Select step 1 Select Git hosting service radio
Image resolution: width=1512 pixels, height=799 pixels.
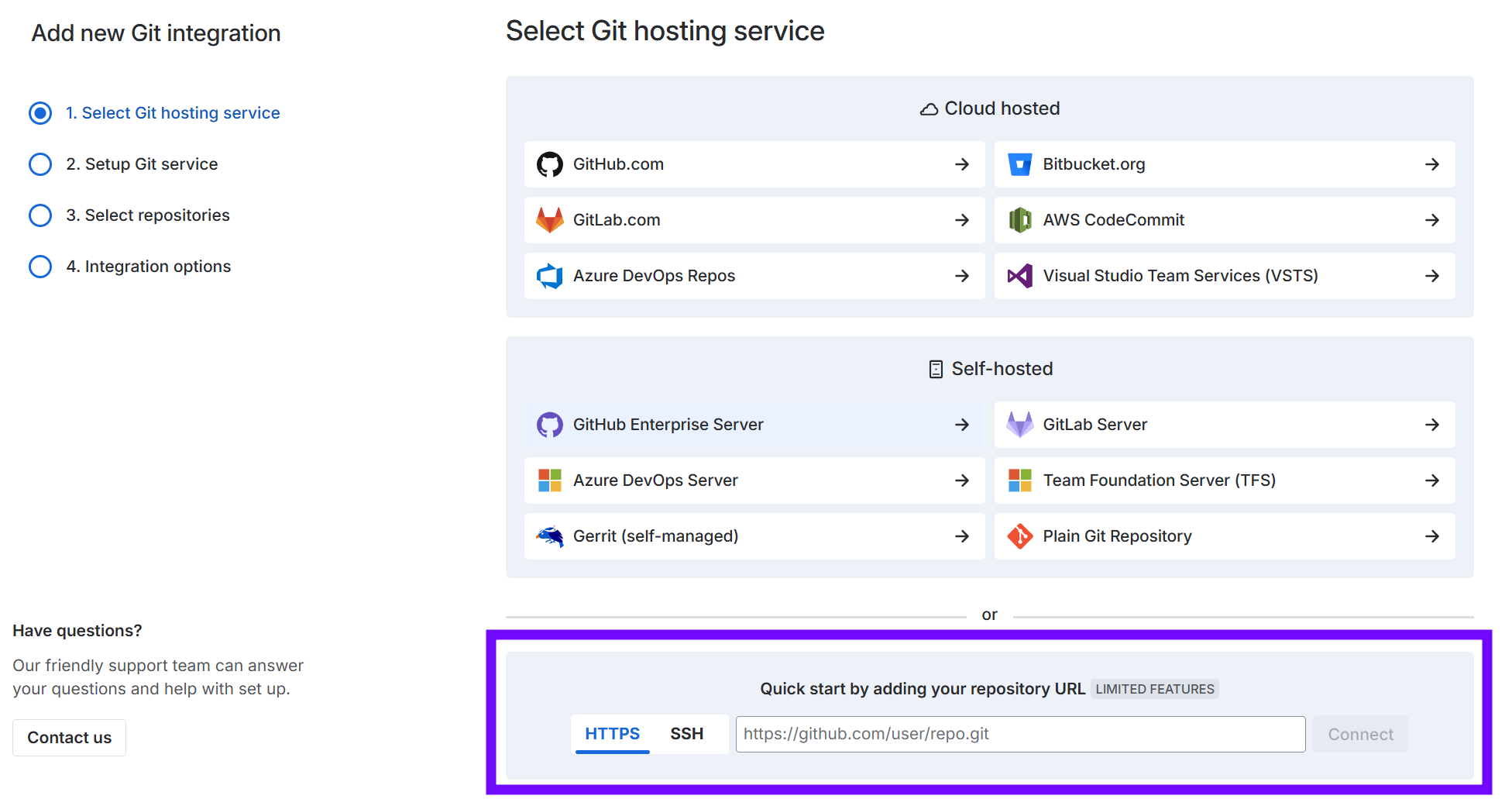point(40,113)
